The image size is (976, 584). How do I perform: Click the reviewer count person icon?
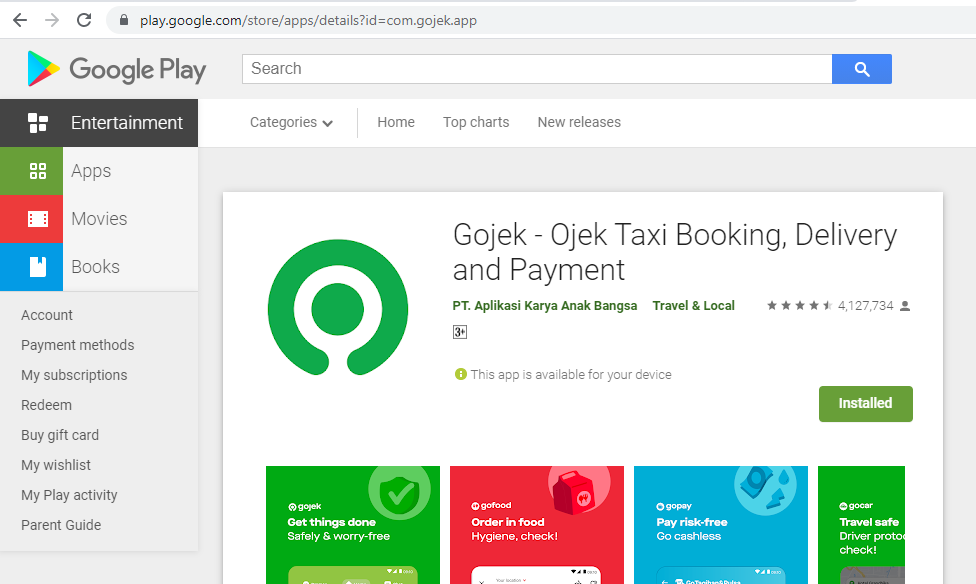pos(902,305)
